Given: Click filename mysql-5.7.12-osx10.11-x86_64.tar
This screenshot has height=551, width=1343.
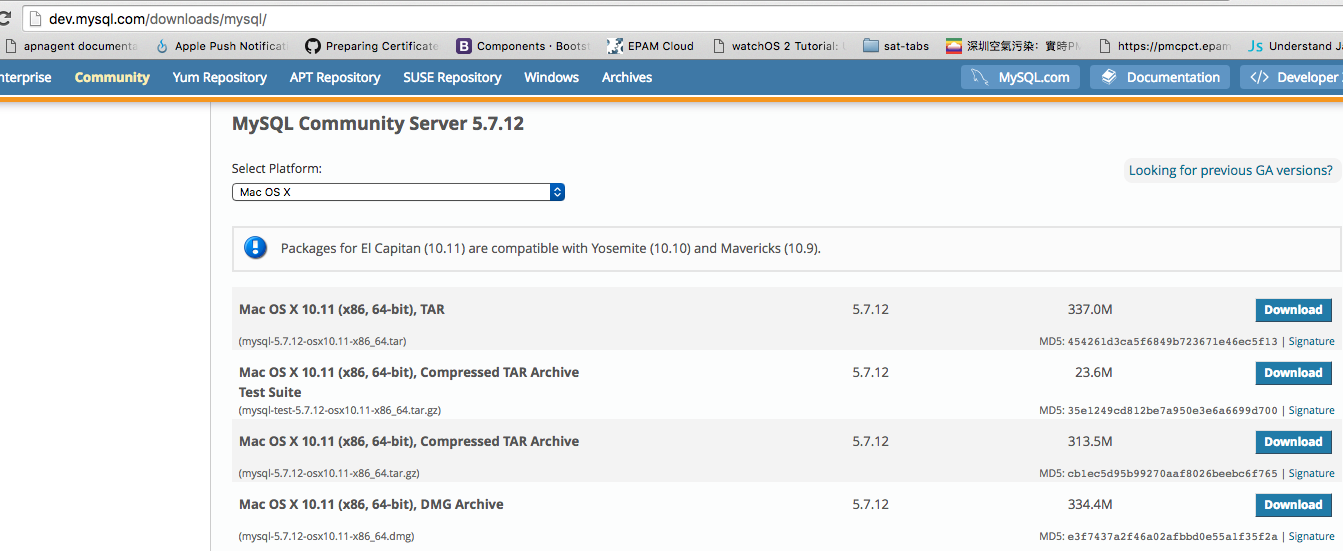Looking at the screenshot, I should [x=322, y=341].
